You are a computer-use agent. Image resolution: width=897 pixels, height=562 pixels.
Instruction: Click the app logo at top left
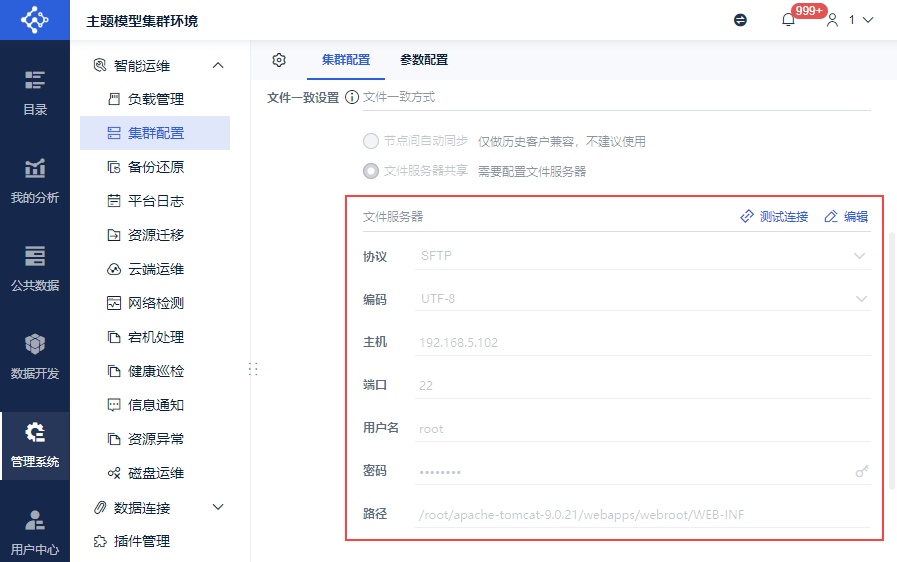34,20
